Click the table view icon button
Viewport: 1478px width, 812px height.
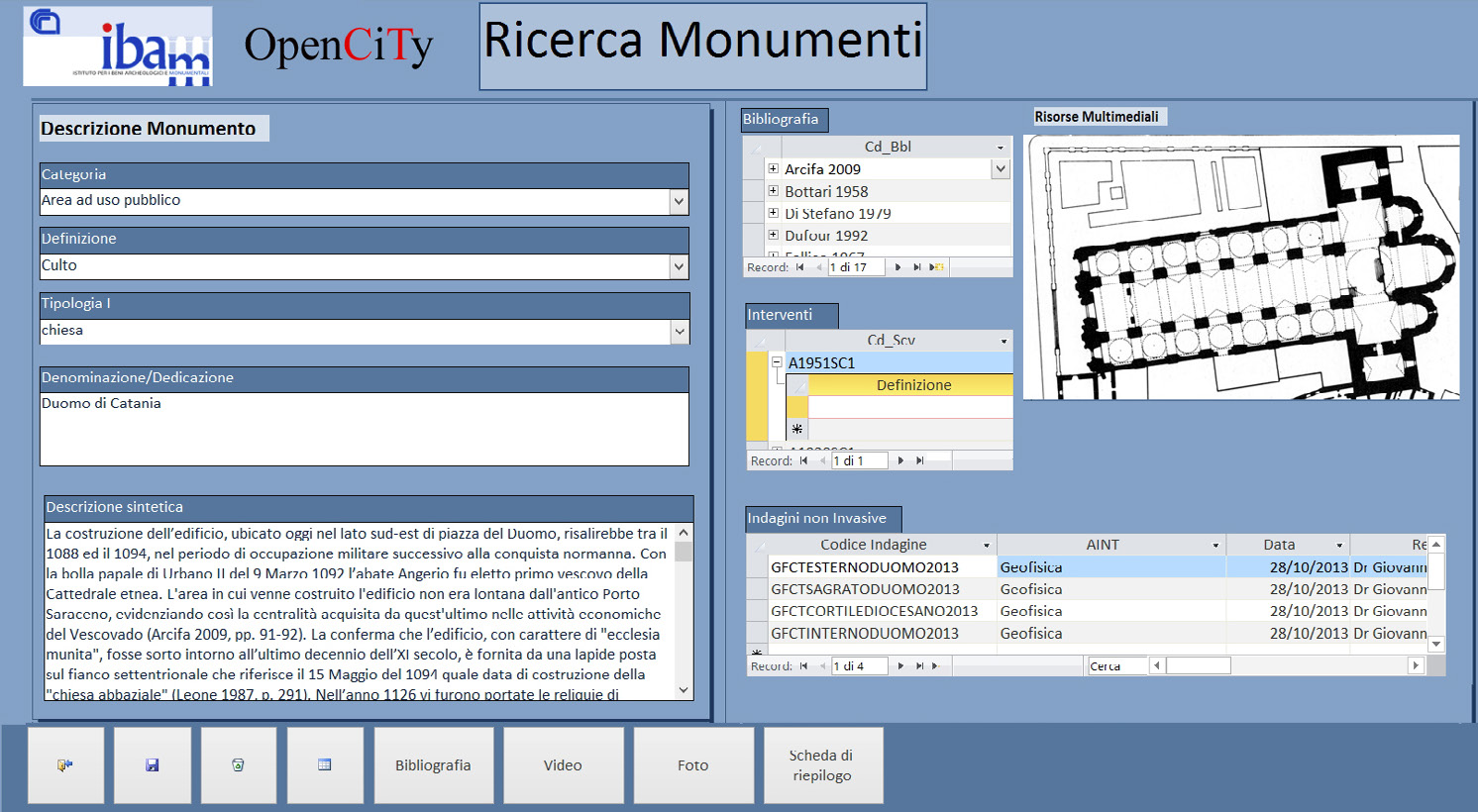click(x=325, y=765)
